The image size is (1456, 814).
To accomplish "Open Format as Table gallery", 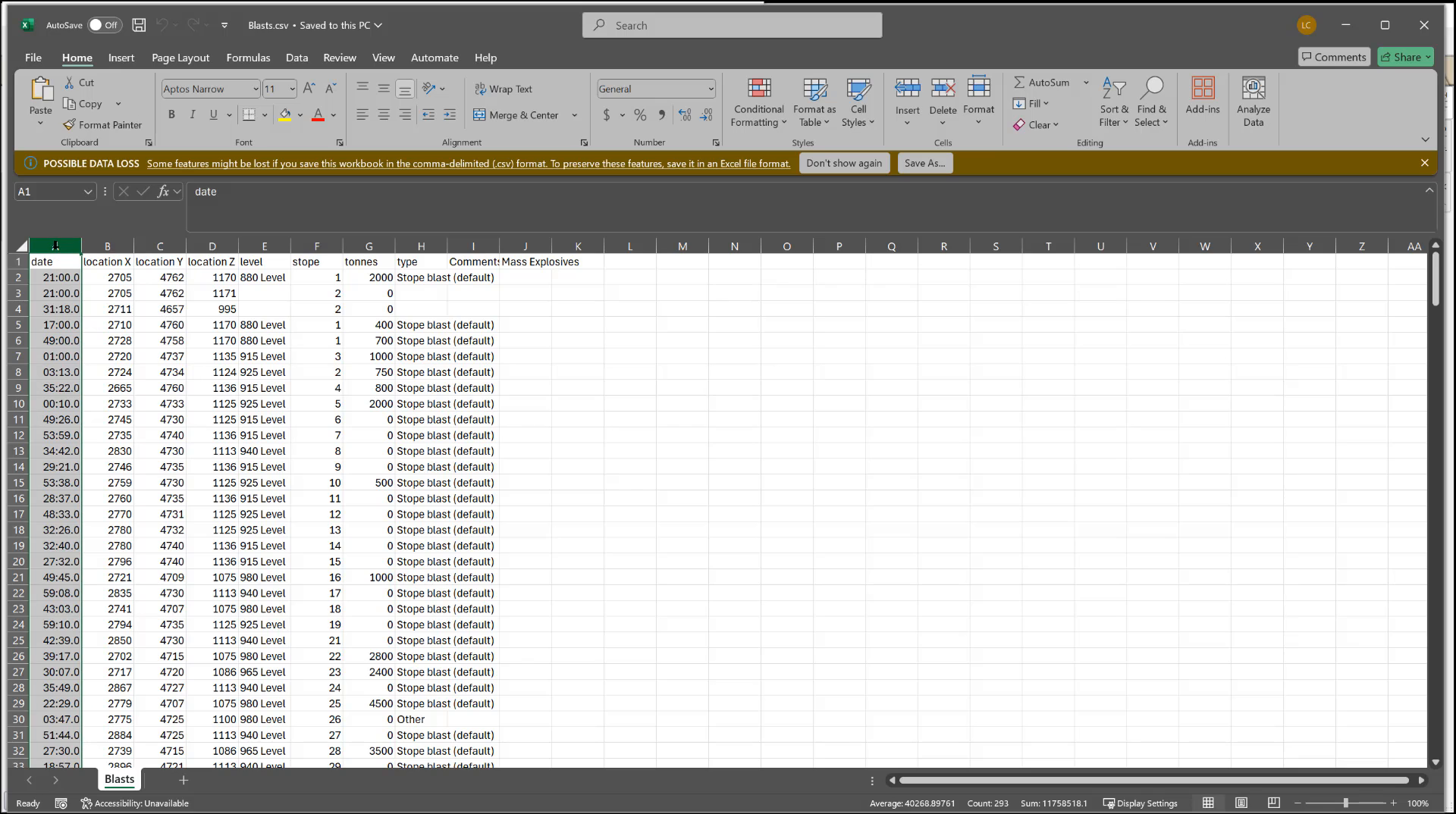I will pos(814,102).
